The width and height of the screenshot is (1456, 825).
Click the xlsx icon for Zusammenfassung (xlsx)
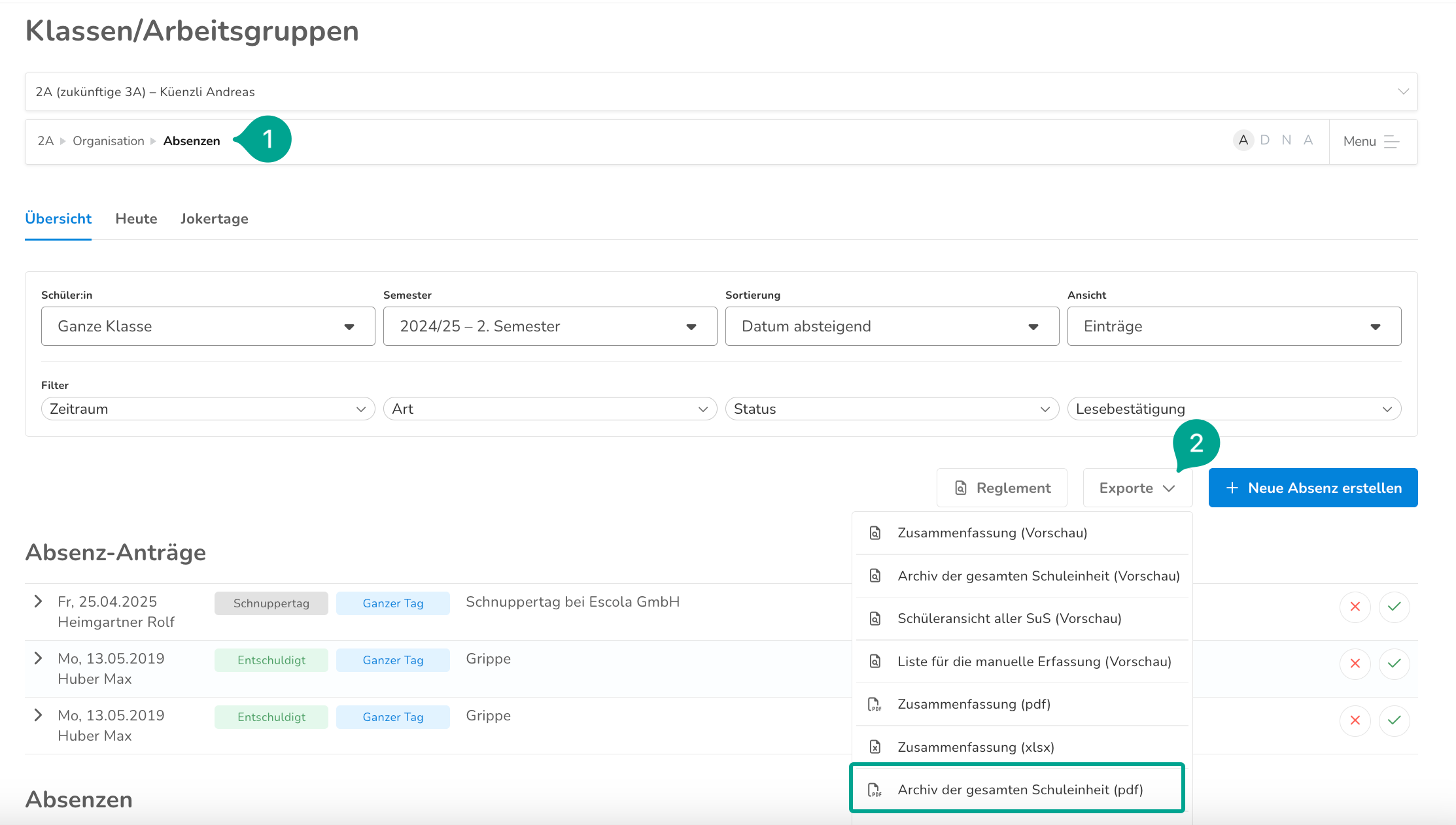coord(875,747)
